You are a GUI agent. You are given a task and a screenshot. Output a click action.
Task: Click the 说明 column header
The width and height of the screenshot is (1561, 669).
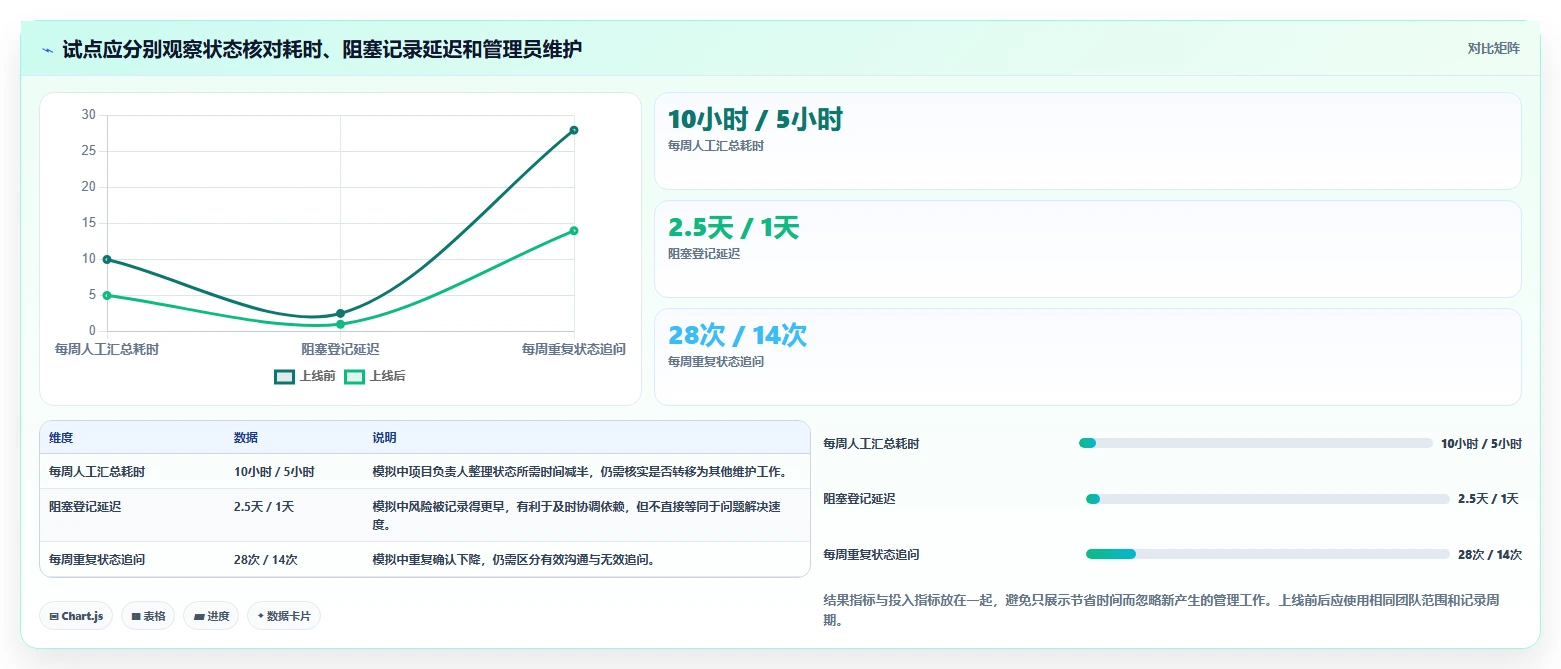(384, 438)
